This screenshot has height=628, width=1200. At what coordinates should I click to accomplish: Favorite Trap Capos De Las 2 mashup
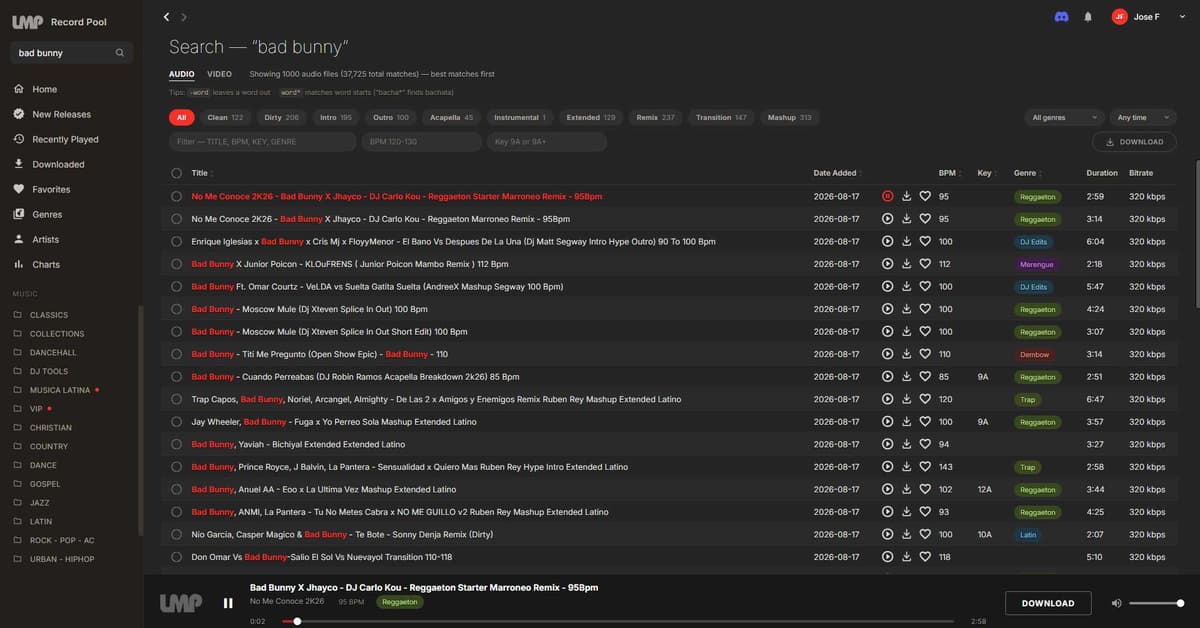[925, 399]
